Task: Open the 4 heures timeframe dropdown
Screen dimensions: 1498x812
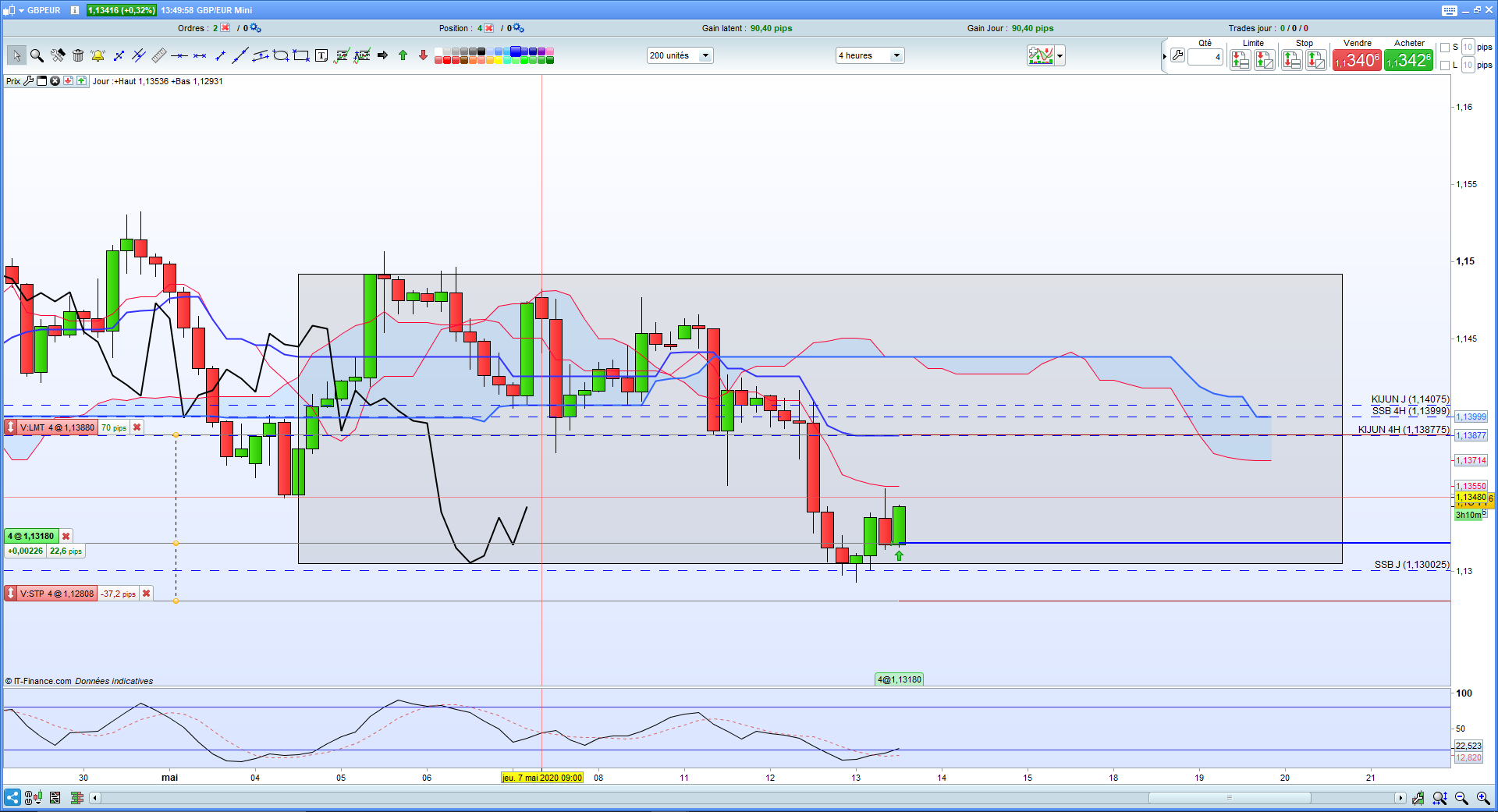Action: (x=869, y=55)
